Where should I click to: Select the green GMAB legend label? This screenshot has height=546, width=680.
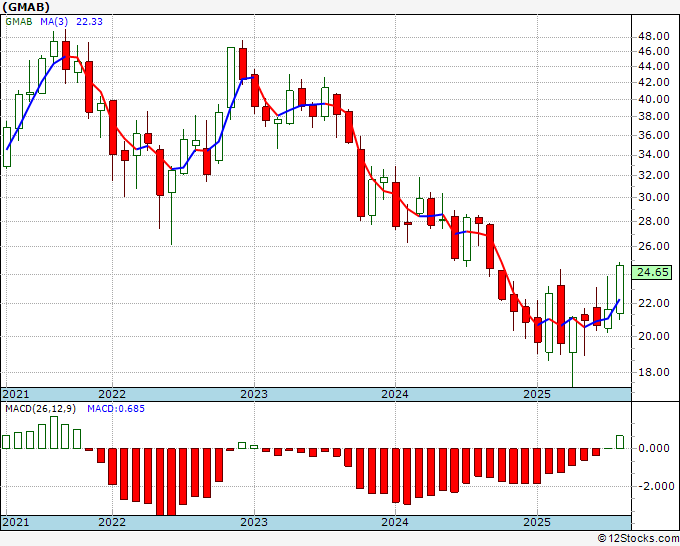pos(19,21)
